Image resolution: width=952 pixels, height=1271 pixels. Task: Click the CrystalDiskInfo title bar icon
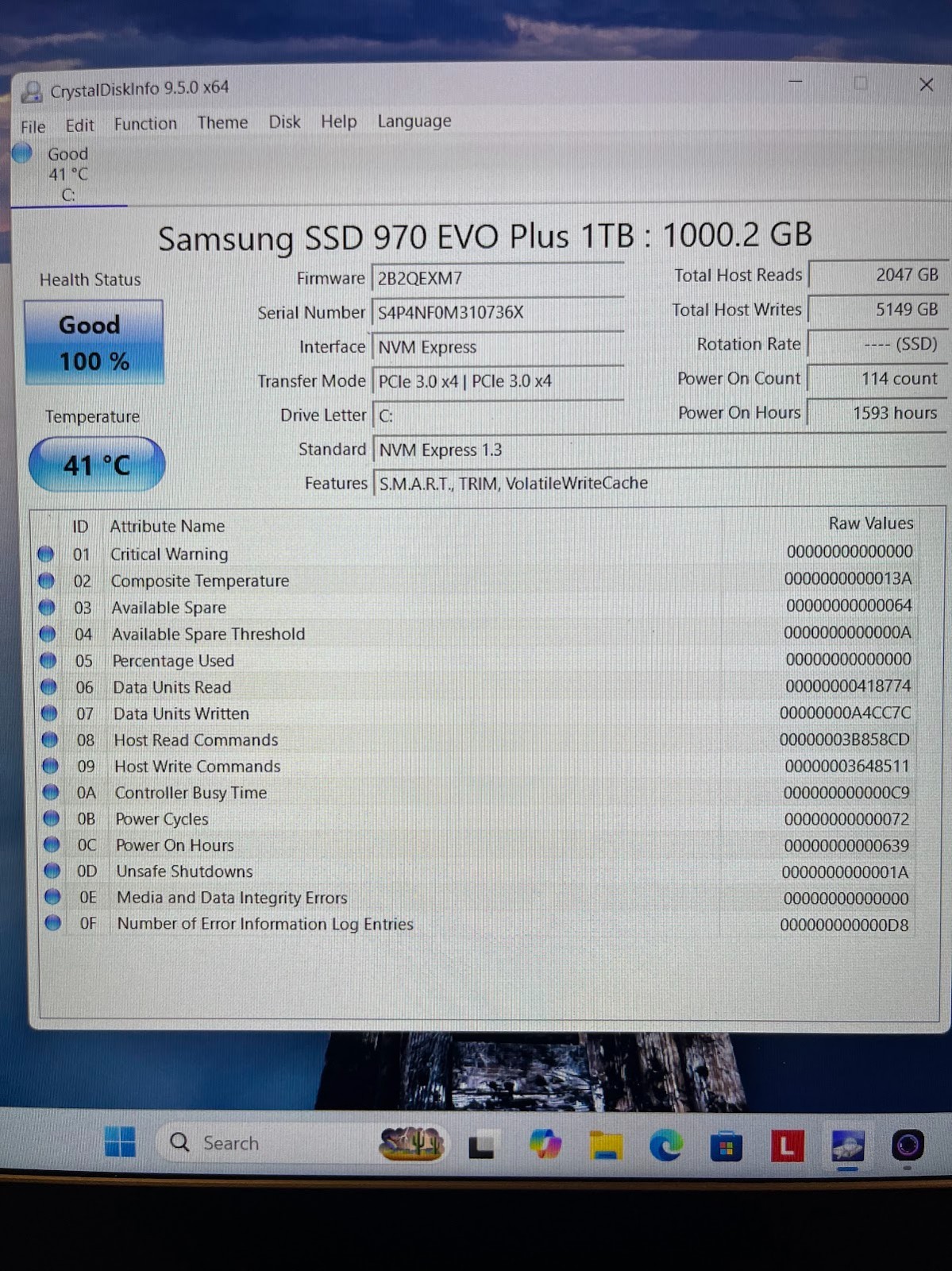(x=32, y=91)
